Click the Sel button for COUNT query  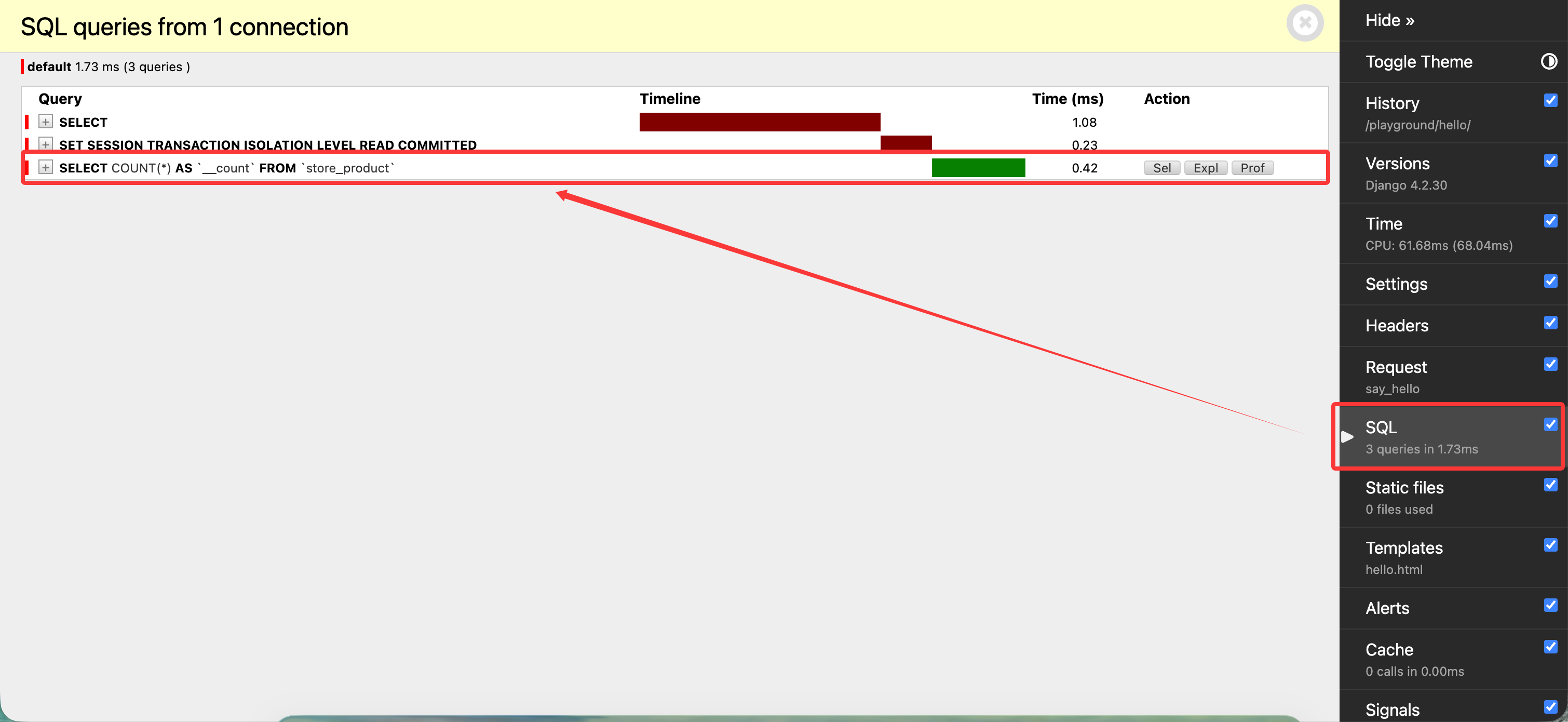(1161, 168)
